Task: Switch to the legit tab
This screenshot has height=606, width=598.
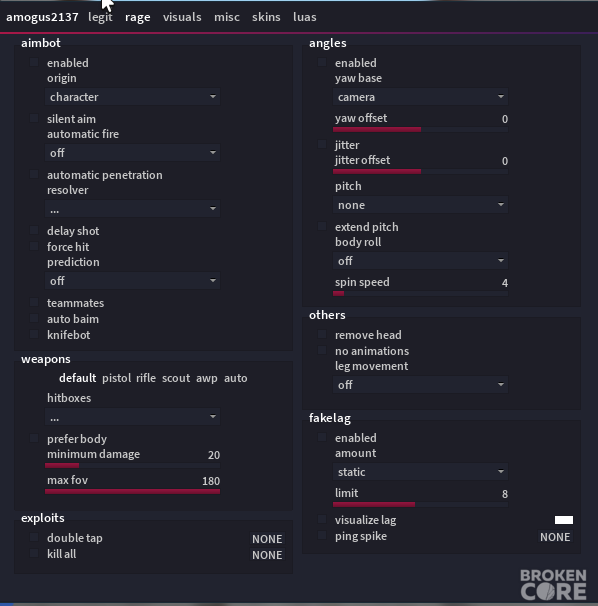Action: tap(100, 17)
